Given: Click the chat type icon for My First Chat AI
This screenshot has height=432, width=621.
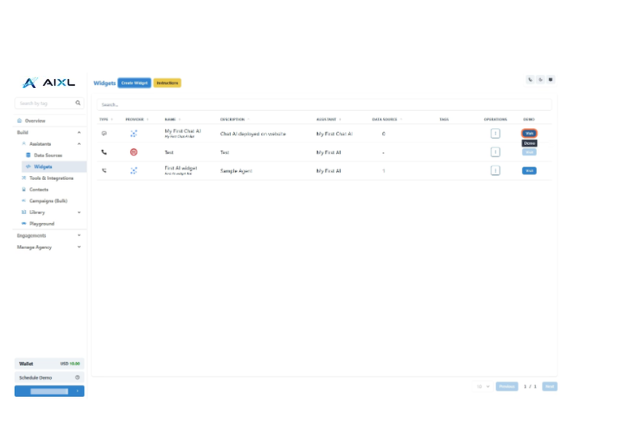Looking at the screenshot, I should point(104,133).
